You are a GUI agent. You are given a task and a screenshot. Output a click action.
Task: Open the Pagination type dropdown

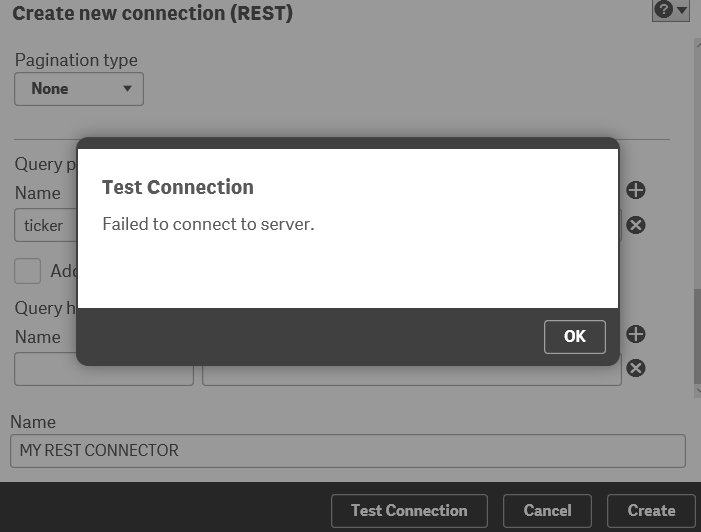pyautogui.click(x=79, y=89)
